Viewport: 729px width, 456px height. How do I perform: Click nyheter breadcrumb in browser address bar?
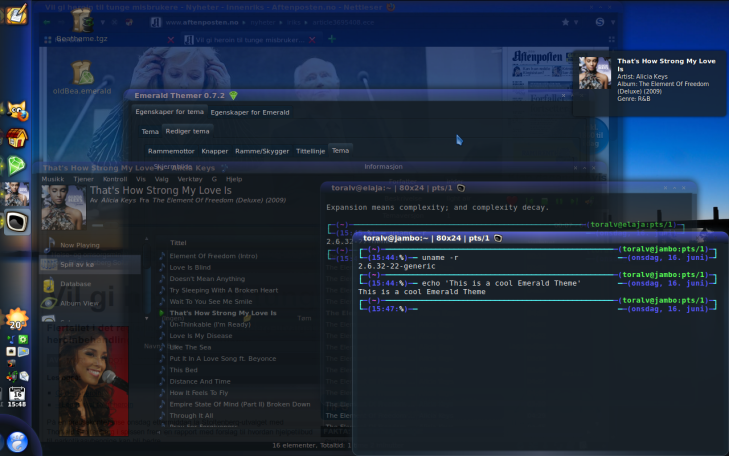[263, 22]
